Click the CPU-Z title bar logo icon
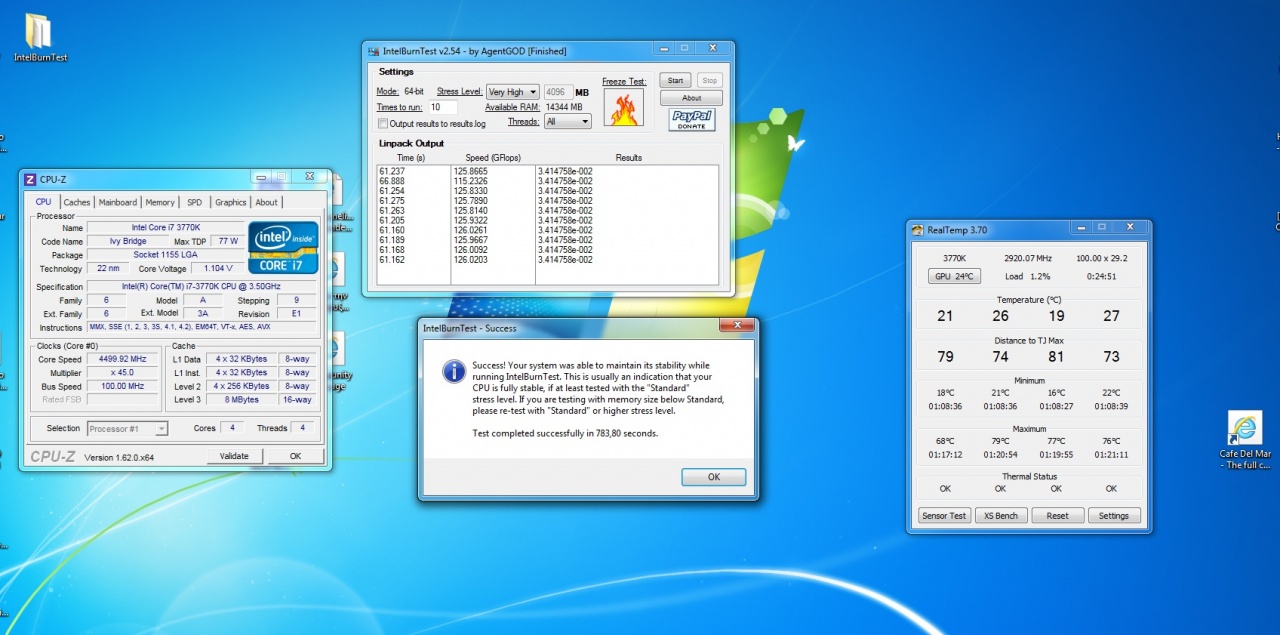This screenshot has width=1280, height=635. (30, 179)
